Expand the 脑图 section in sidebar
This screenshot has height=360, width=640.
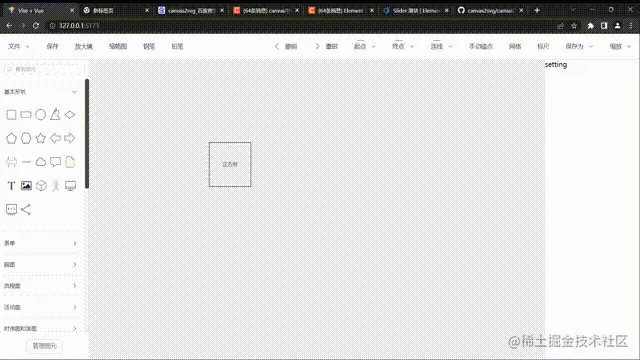pyautogui.click(x=40, y=264)
